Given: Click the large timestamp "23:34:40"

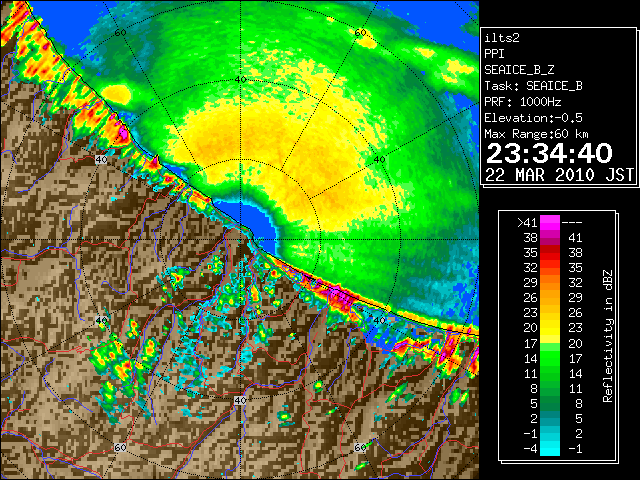Looking at the screenshot, I should point(549,153).
